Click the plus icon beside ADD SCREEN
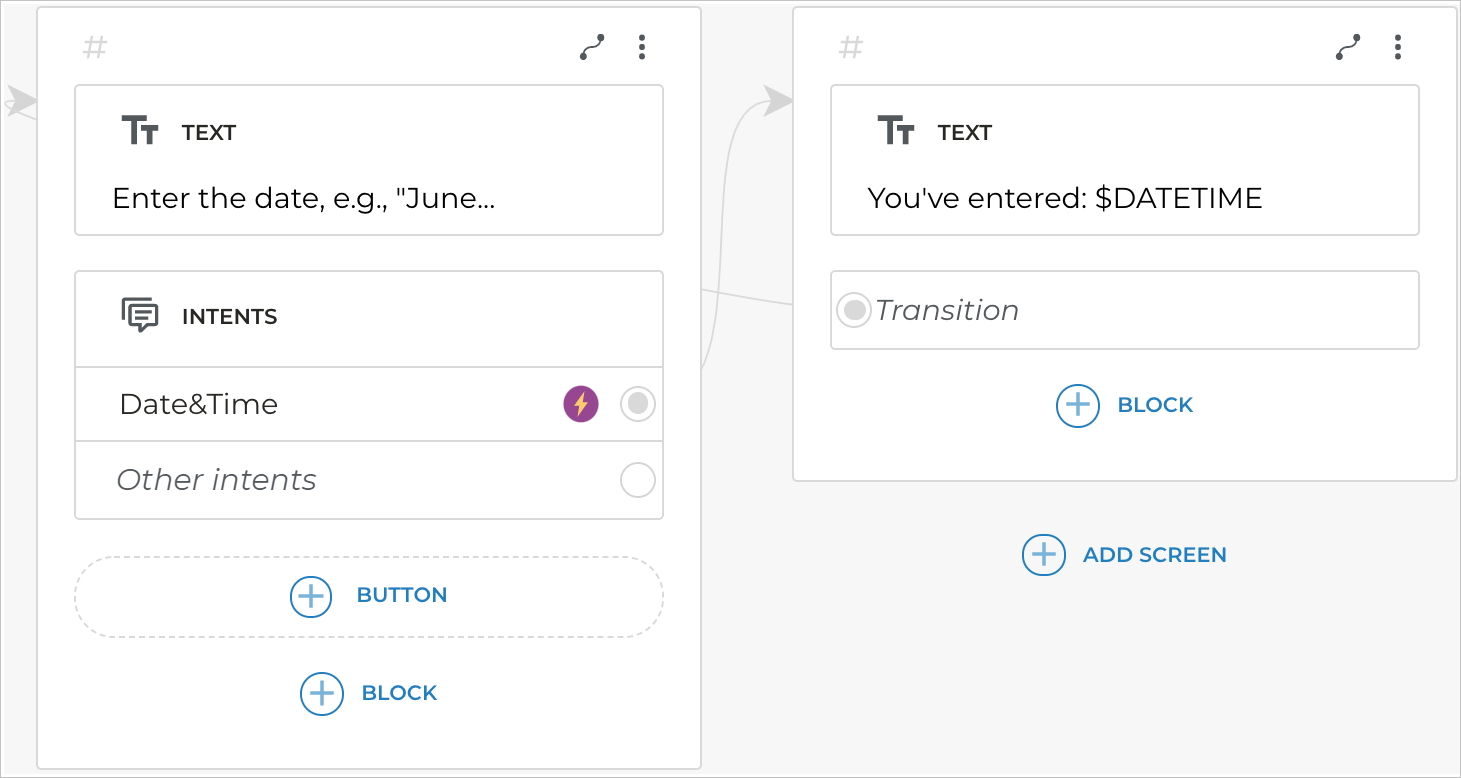The width and height of the screenshot is (1461, 778). click(x=1043, y=555)
